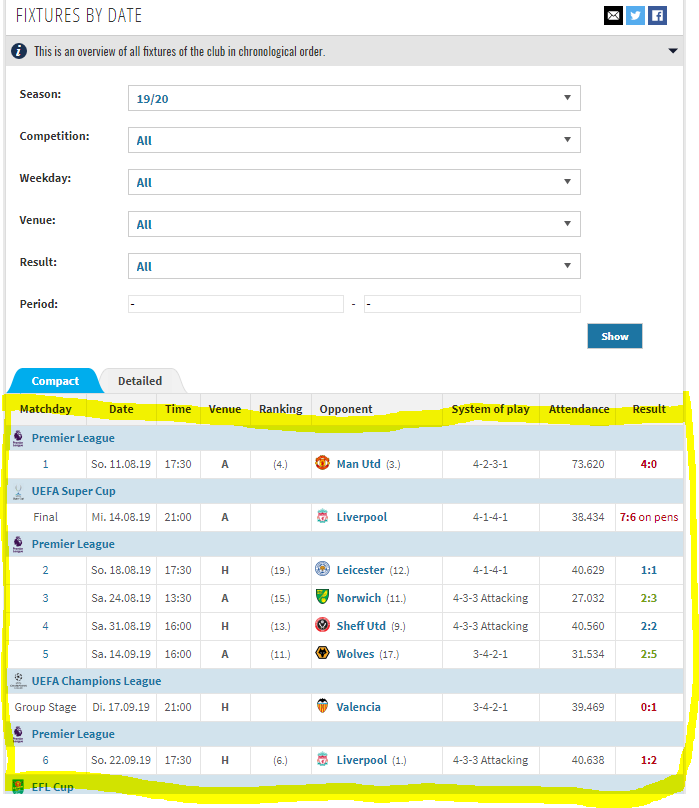Viewport: 699px width, 808px height.
Task: Open the 0:1 result against Valencia
Action: pyautogui.click(x=648, y=707)
